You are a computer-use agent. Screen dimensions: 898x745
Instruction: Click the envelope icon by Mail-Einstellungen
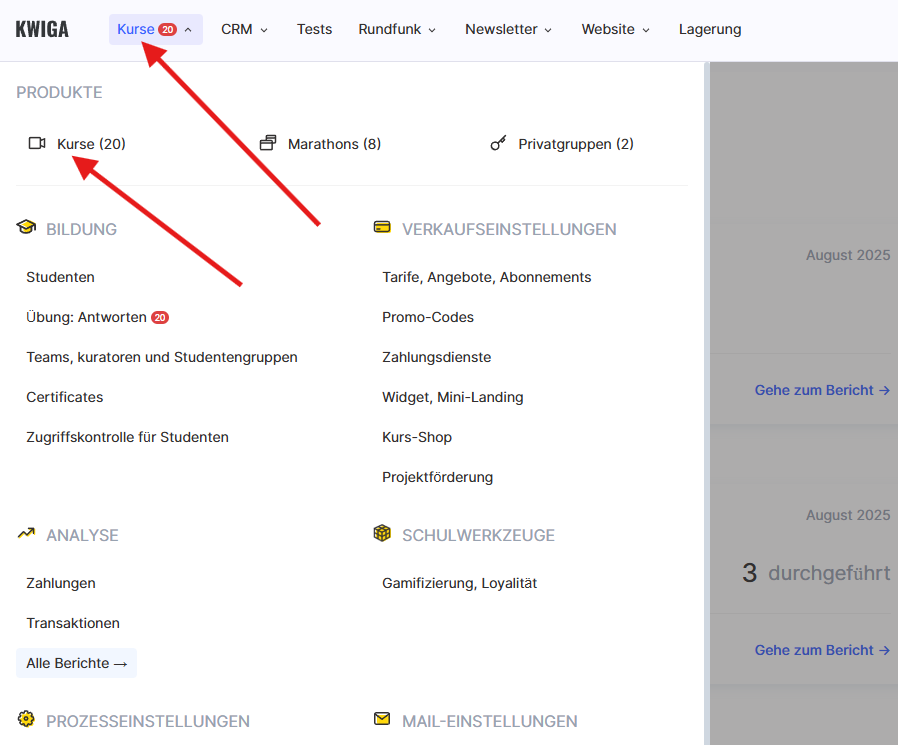(382, 719)
